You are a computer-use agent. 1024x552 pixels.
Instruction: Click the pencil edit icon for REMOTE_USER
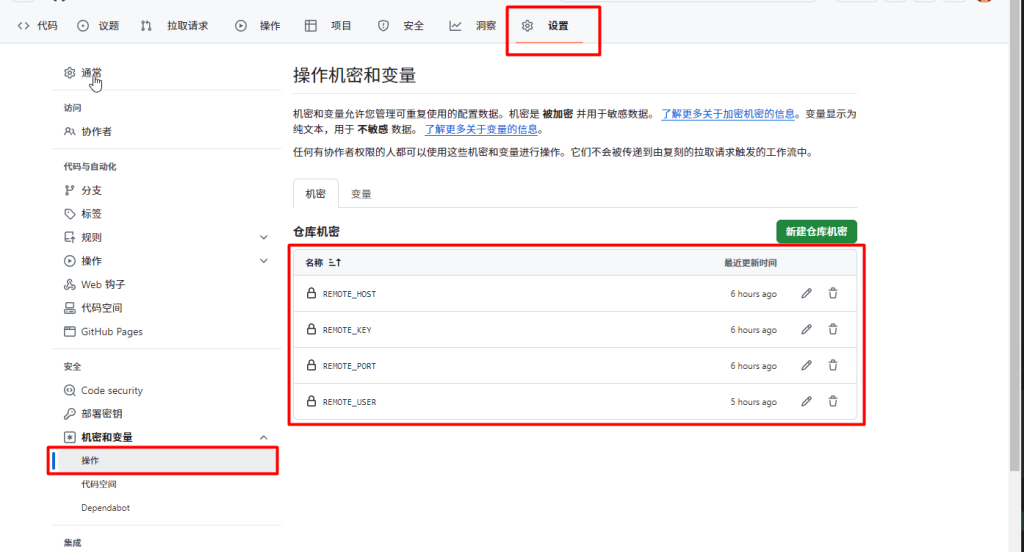[807, 402]
